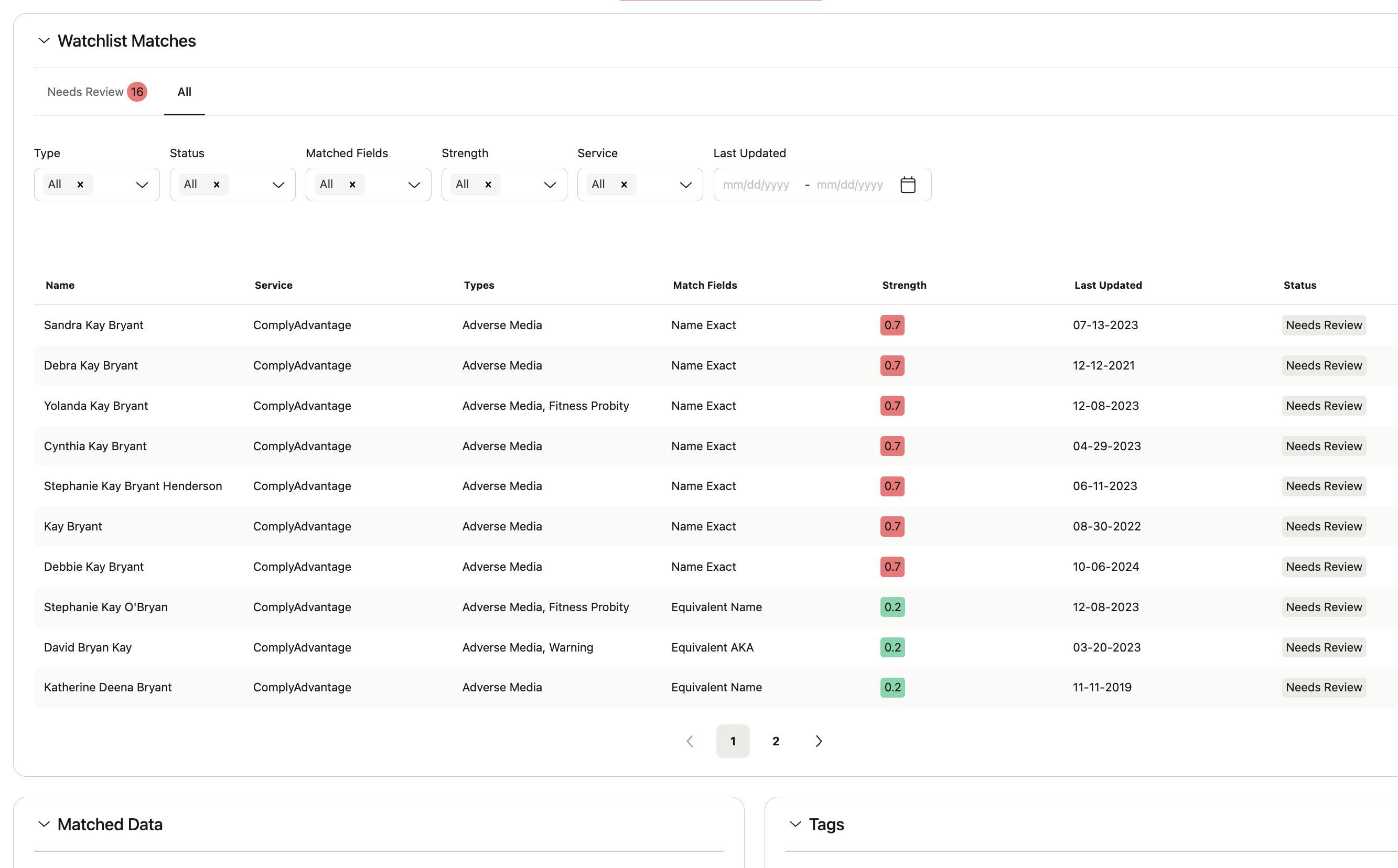Collapse the Matched Data panel
The image size is (1398, 868).
pyautogui.click(x=44, y=824)
